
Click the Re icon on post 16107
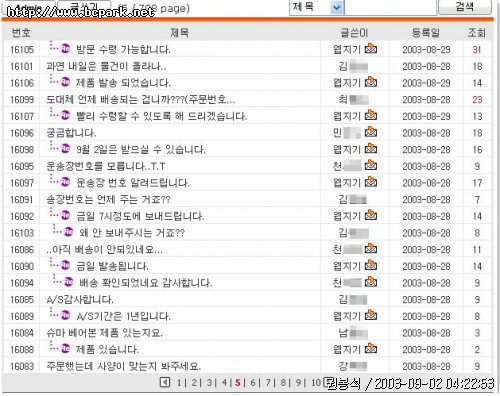[65, 115]
